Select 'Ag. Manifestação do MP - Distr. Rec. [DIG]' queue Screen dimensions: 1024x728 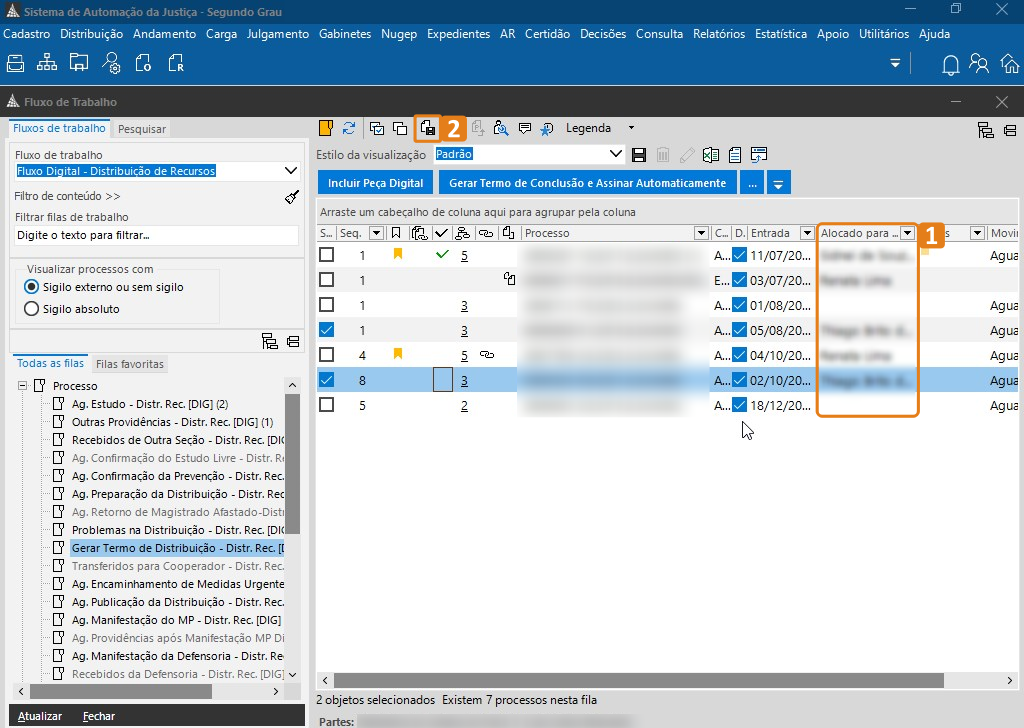[x=176, y=620]
